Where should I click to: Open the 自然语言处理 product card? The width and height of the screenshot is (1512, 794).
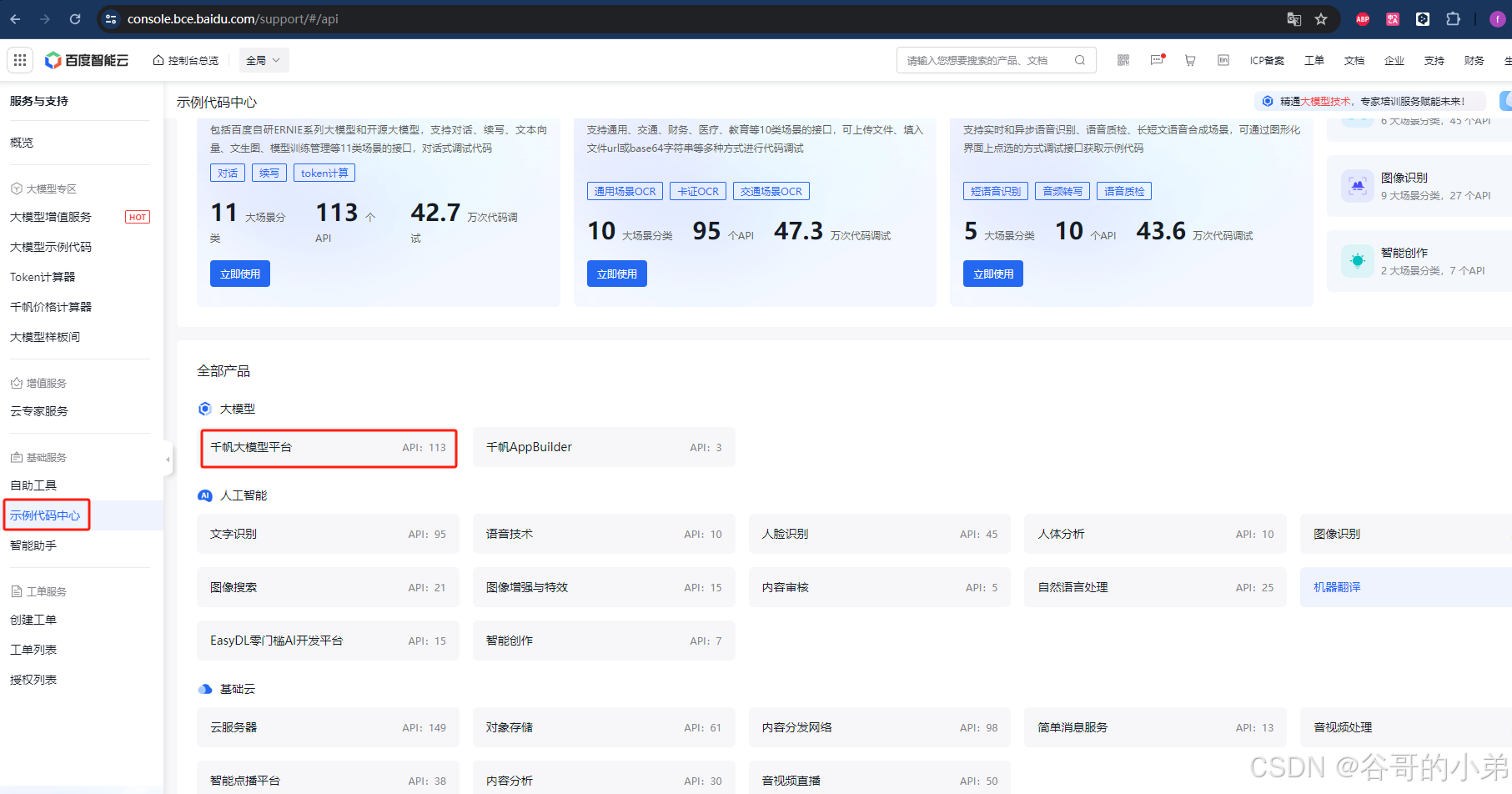click(1155, 587)
